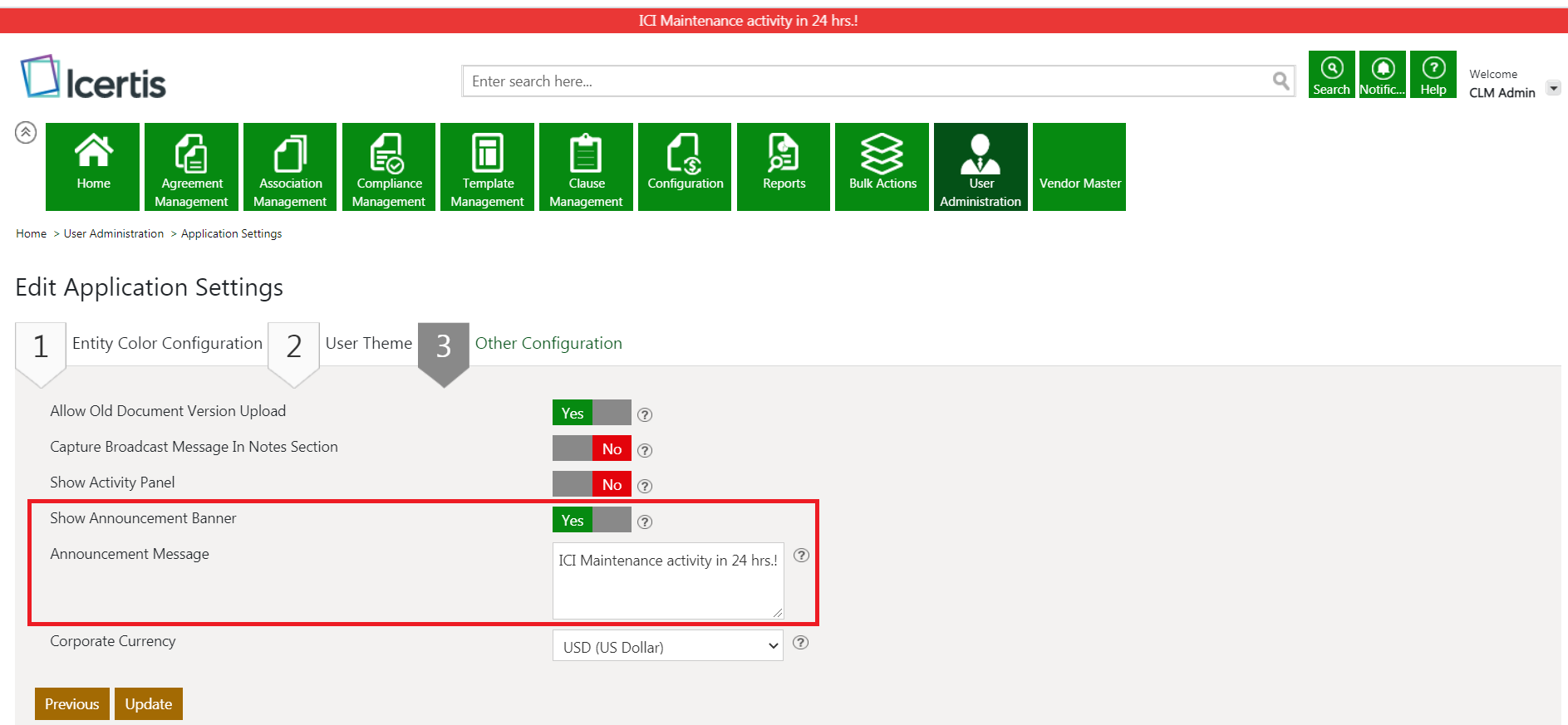The image size is (1568, 725).
Task: Go to Clause Management tile
Action: (586, 166)
